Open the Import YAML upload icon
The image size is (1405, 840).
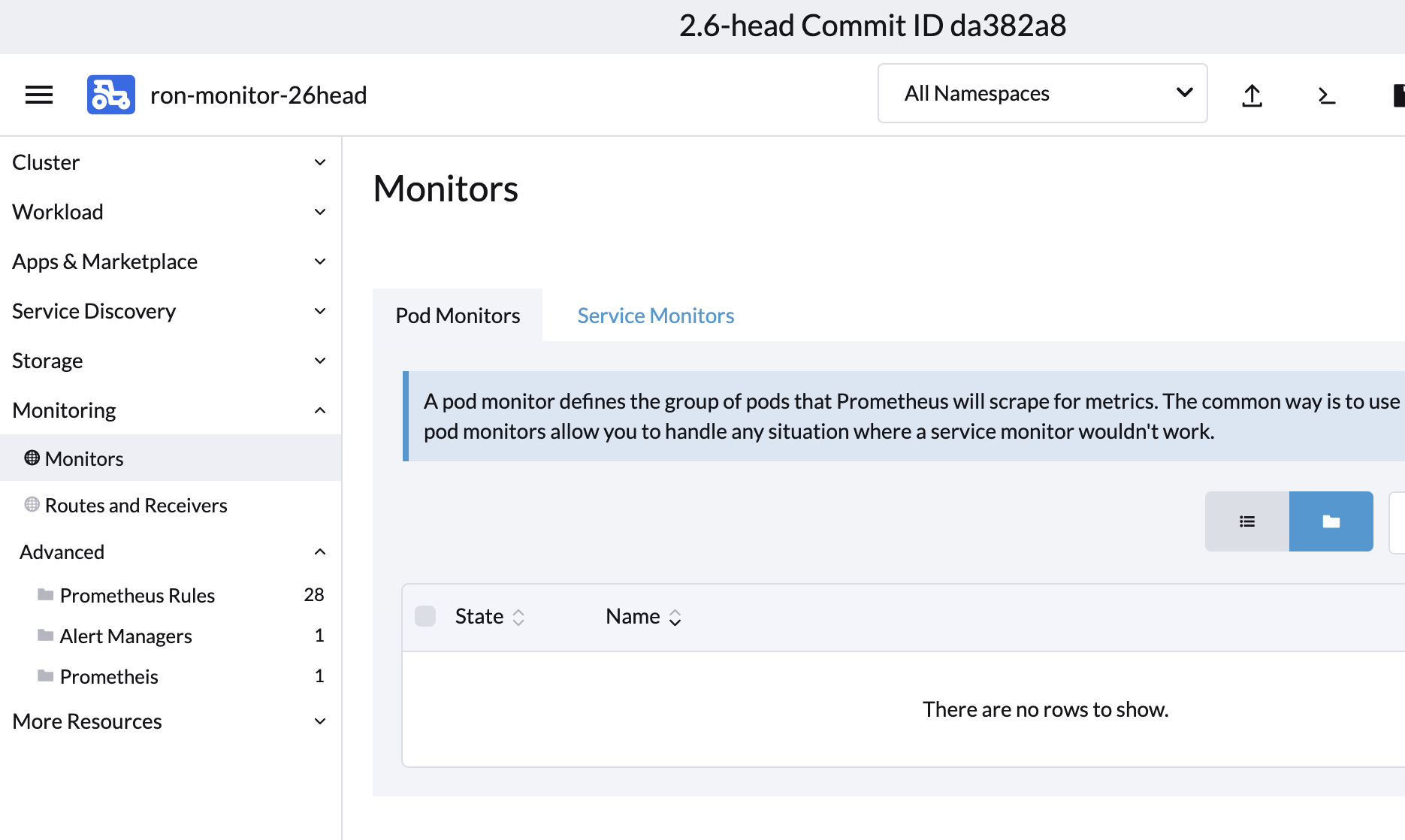click(x=1252, y=95)
